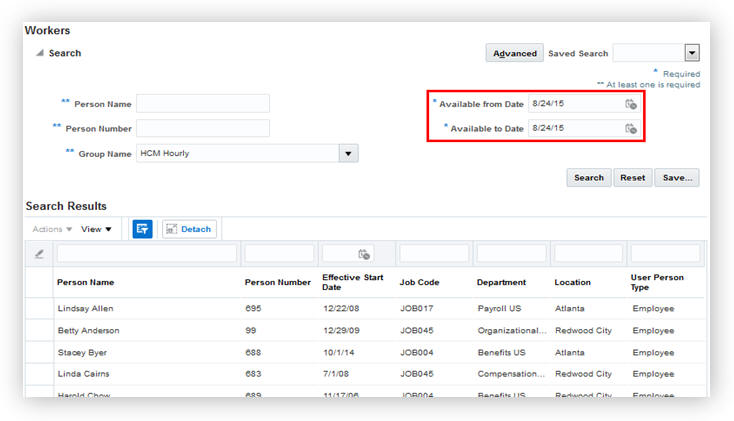Focus the Person Name search field
This screenshot has height=421, width=734.
coord(203,103)
